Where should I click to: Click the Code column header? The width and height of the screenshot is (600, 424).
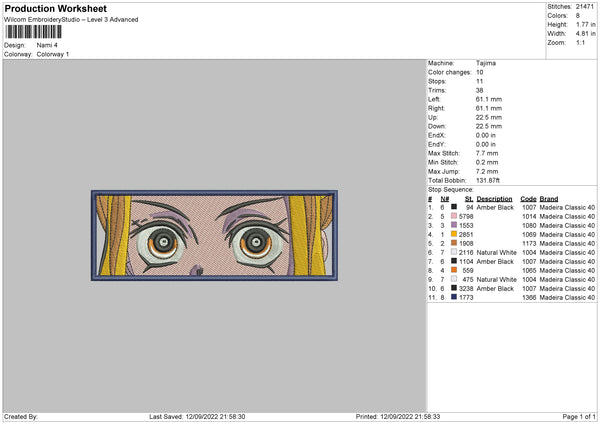pyautogui.click(x=528, y=198)
